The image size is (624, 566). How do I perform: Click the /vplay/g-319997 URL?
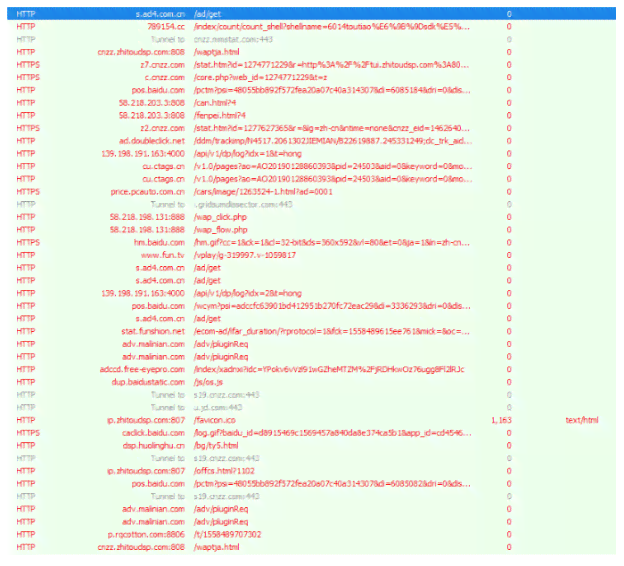[x=245, y=255]
